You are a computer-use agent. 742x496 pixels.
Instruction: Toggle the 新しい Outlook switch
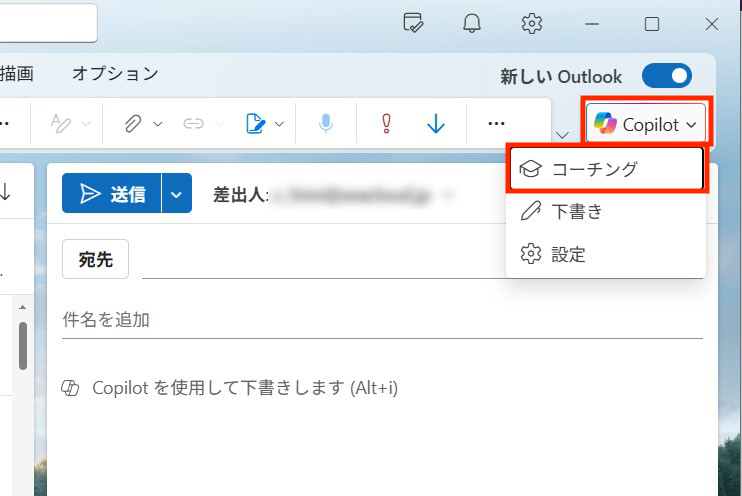[667, 76]
